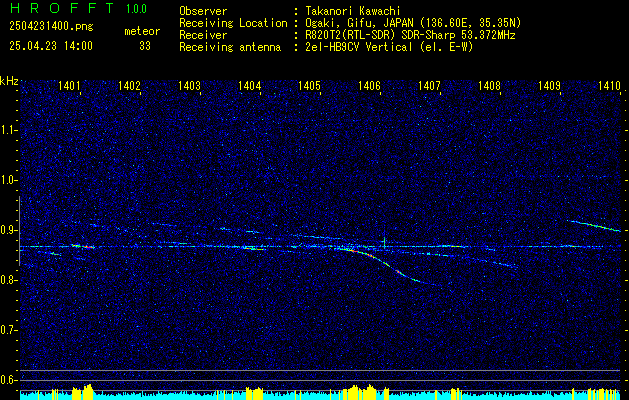
Task: Click the gray vertical range bar on left axis
Action: 19,231
